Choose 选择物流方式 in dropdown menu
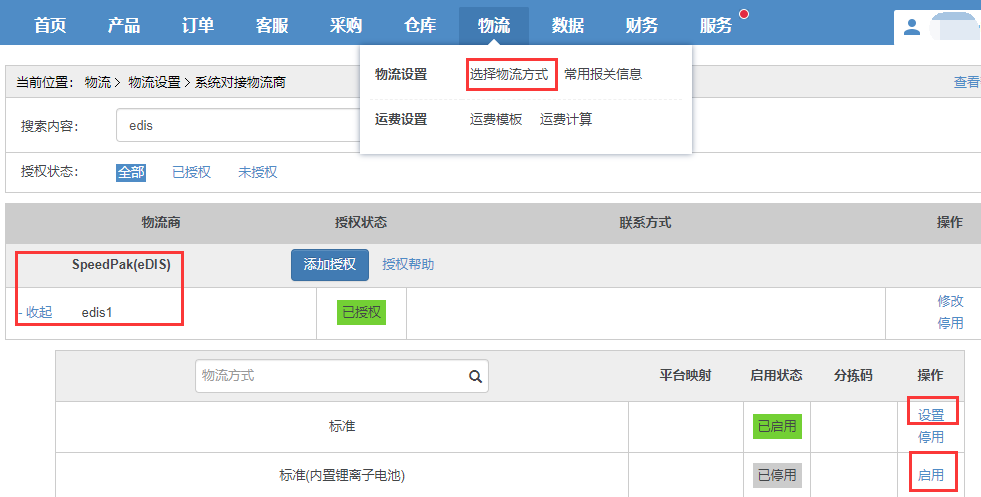 [509, 74]
